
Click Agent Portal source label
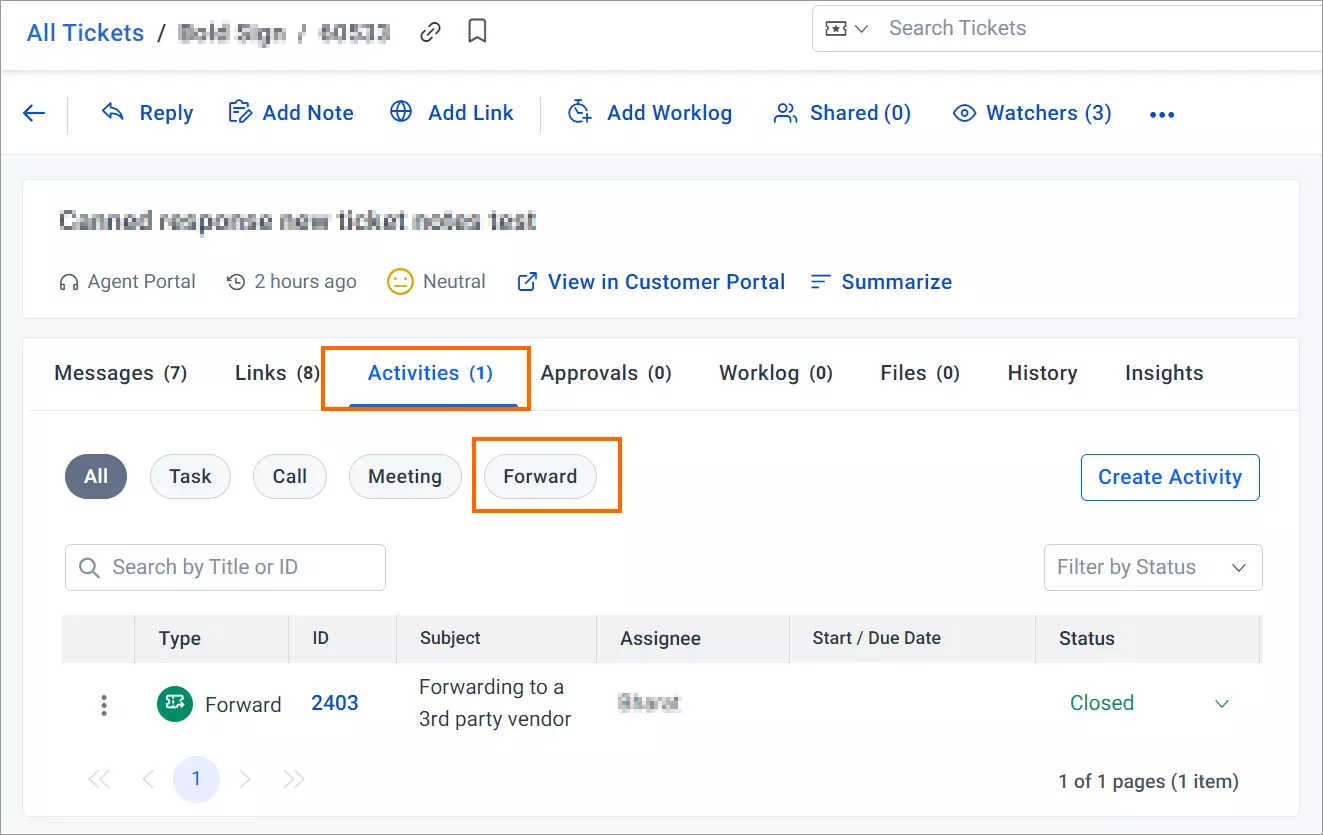point(128,282)
